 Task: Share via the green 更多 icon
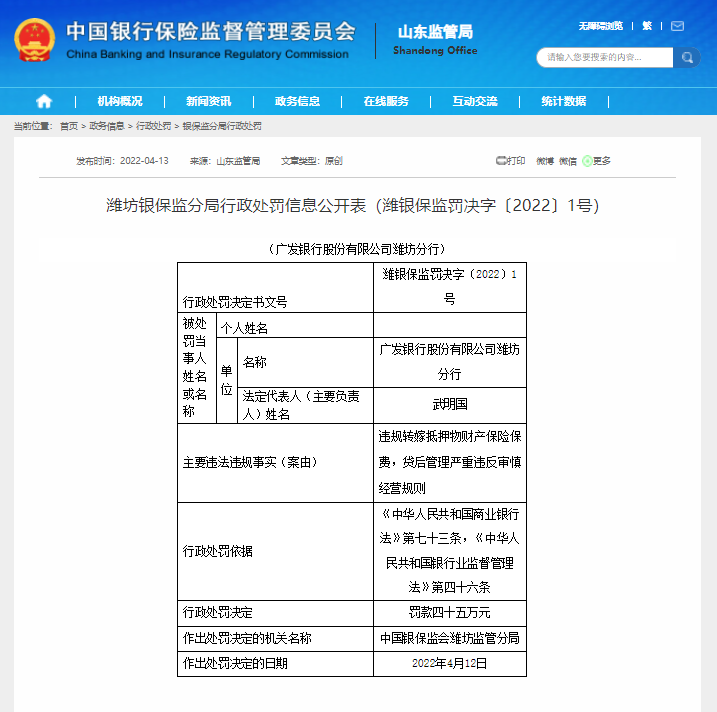(596, 161)
